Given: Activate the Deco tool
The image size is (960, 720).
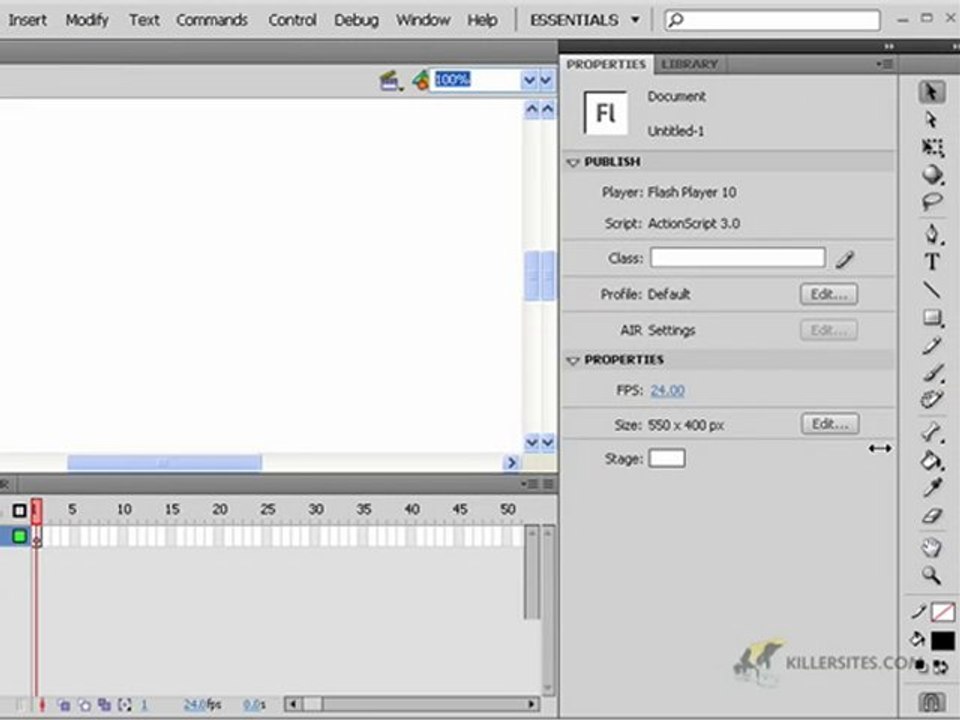Looking at the screenshot, I should pos(932,400).
